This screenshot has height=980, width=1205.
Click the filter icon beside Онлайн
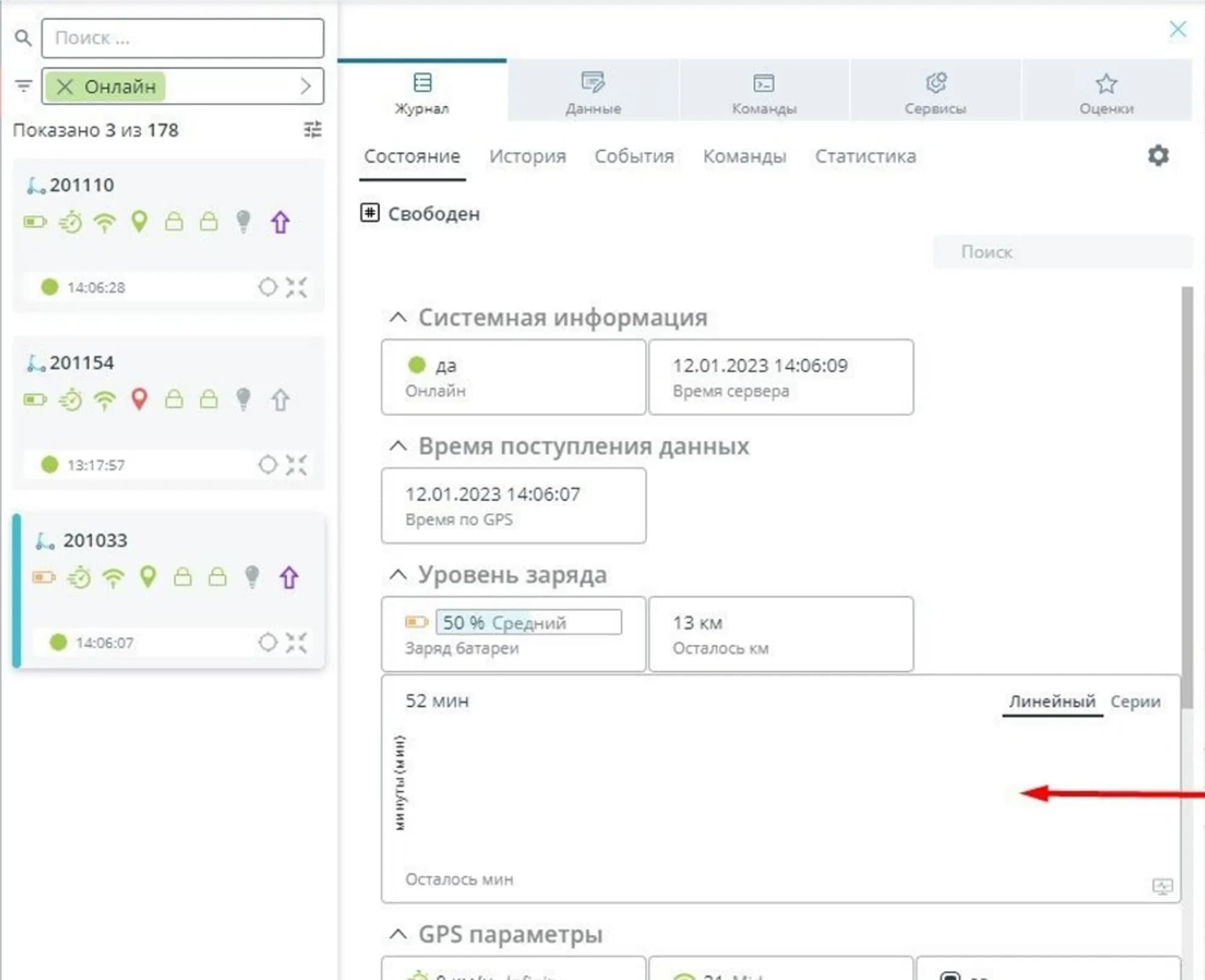[x=23, y=86]
